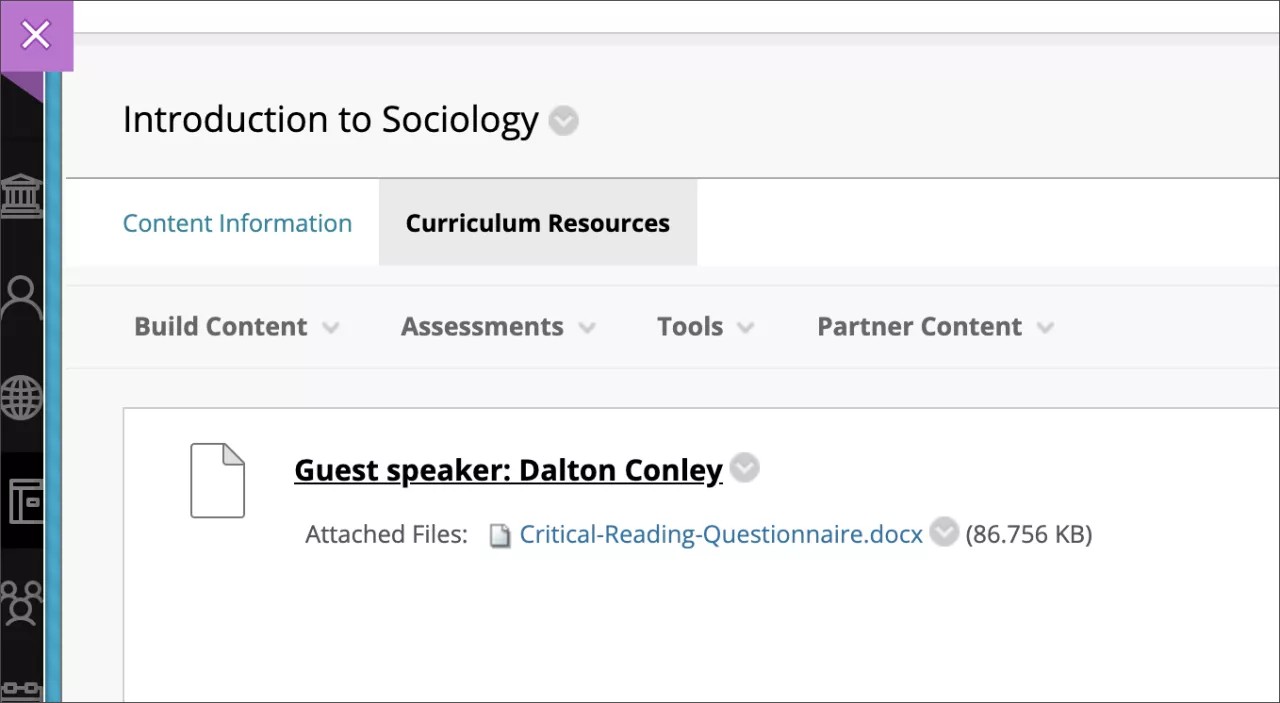Close the panel with the purple X
The image size is (1280, 703).
pos(36,36)
